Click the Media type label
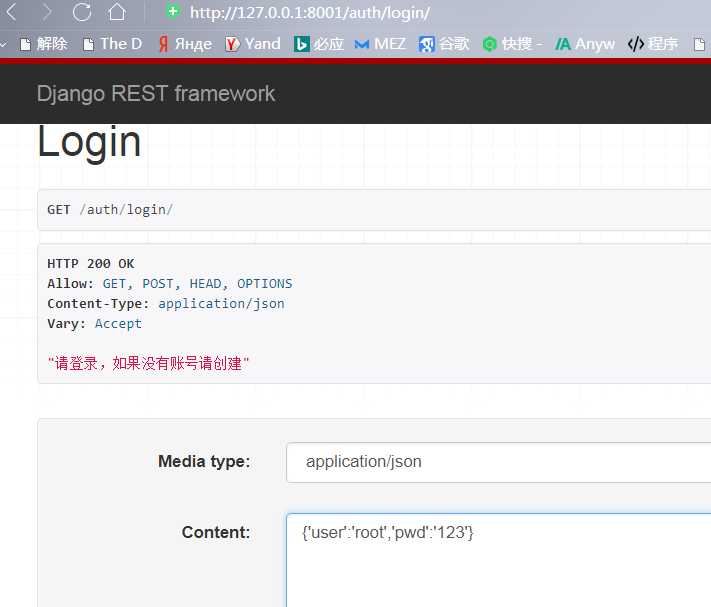 click(x=204, y=461)
